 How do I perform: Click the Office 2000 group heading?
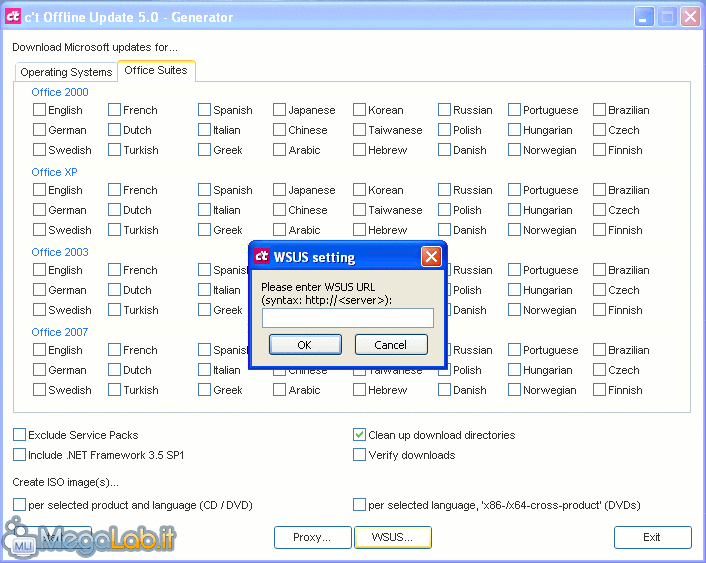point(60,92)
